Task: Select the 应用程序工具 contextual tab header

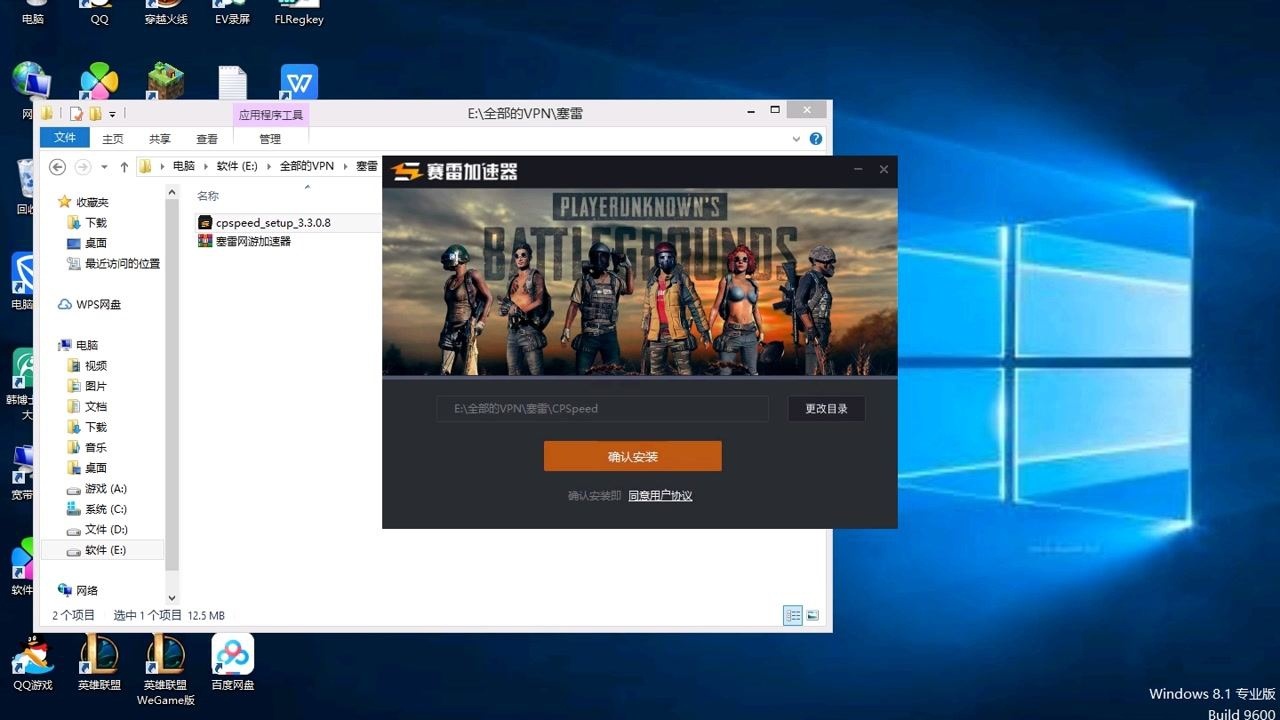Action: (x=271, y=114)
